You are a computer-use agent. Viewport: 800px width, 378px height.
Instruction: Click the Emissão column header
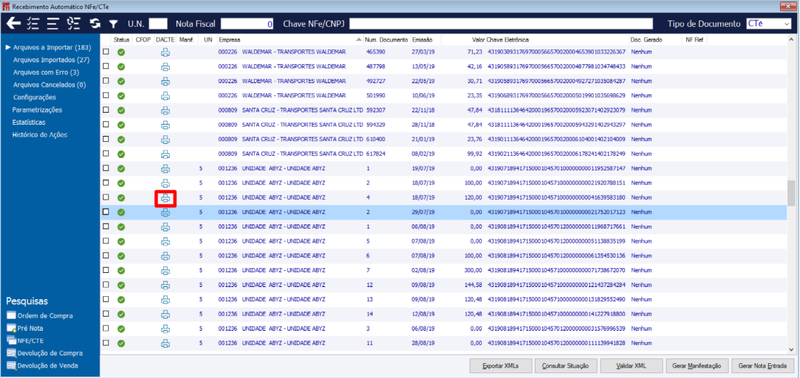click(422, 40)
